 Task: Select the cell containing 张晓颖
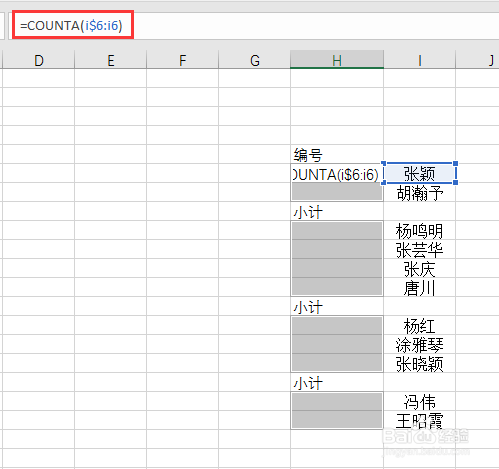click(420, 363)
